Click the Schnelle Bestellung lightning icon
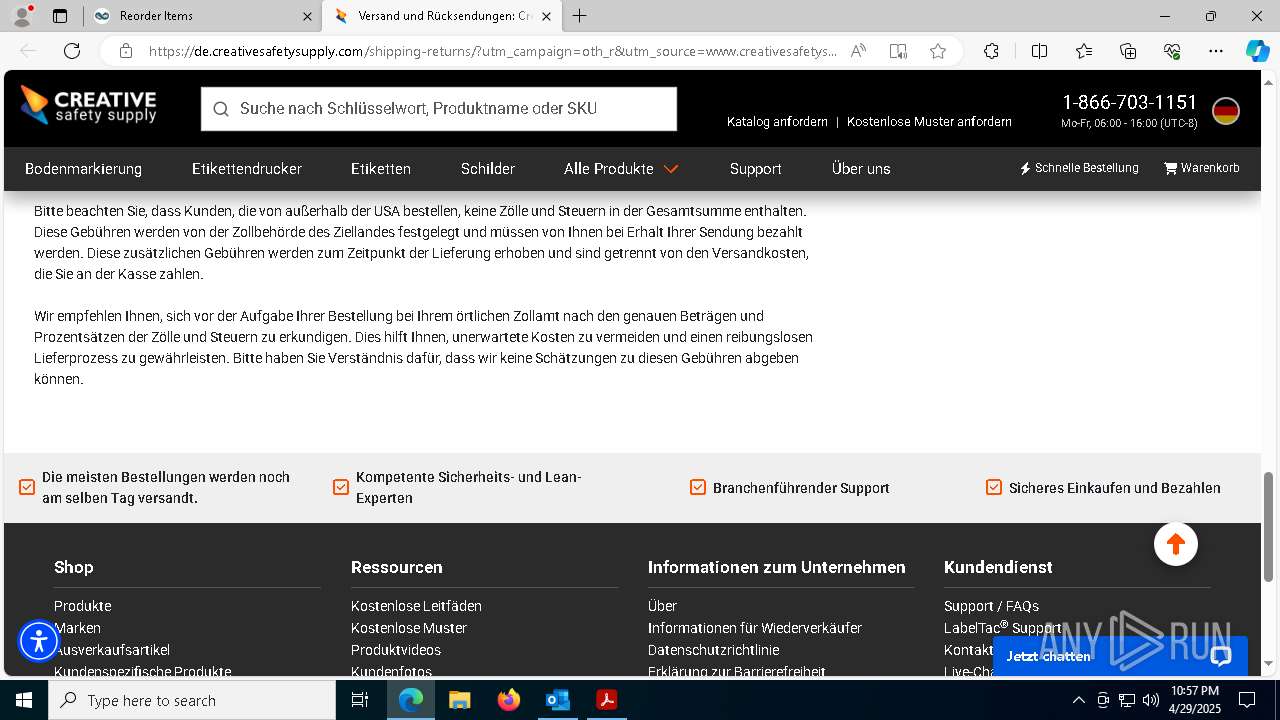The width and height of the screenshot is (1280, 720). pos(1025,168)
